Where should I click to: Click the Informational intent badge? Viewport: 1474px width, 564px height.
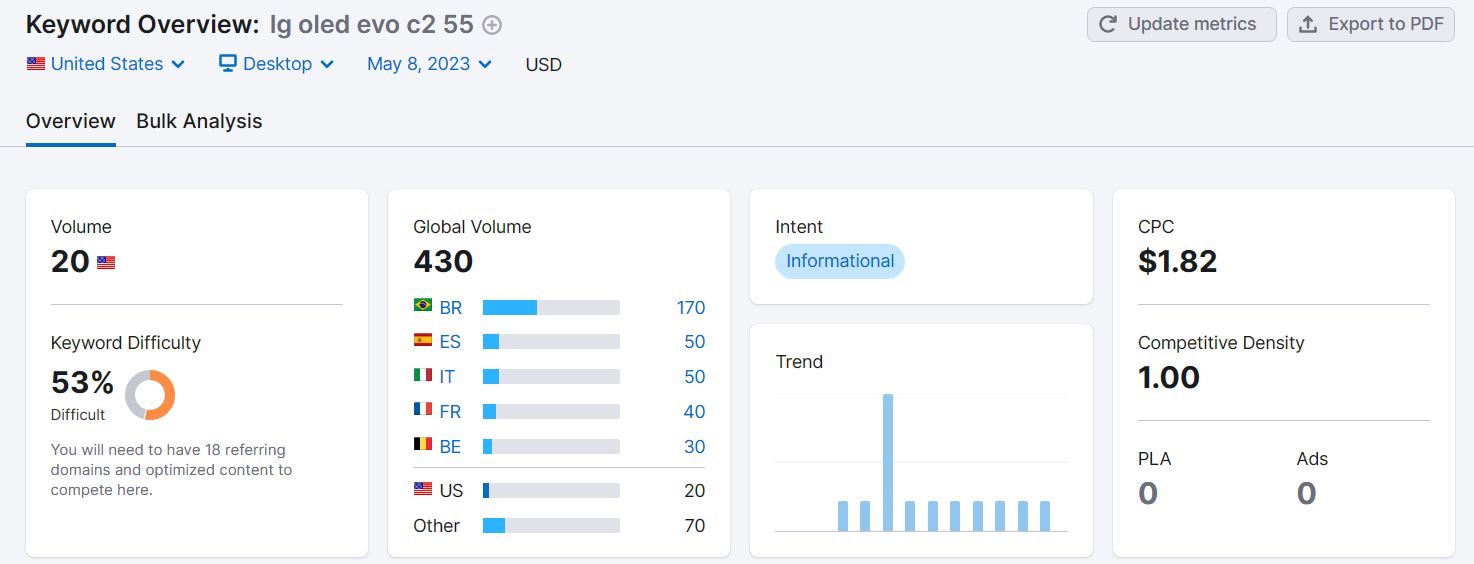840,261
